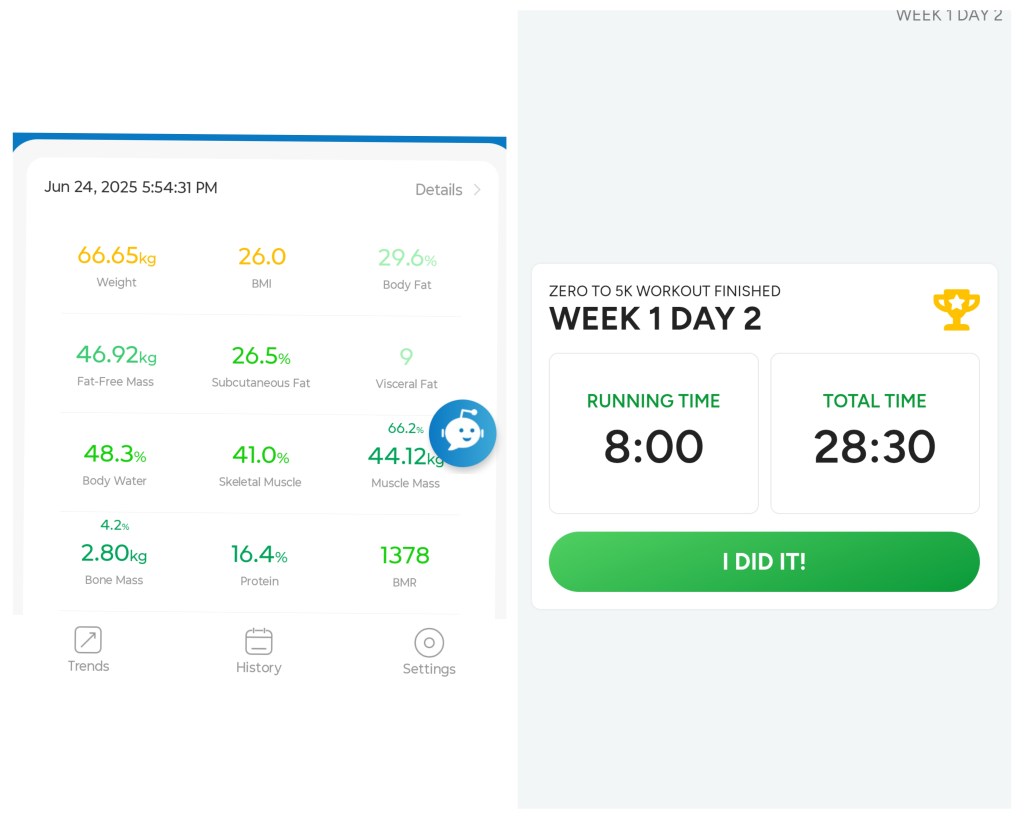Select the Running Time 8:00 card
The height and width of the screenshot is (819, 1024).
[x=654, y=433]
